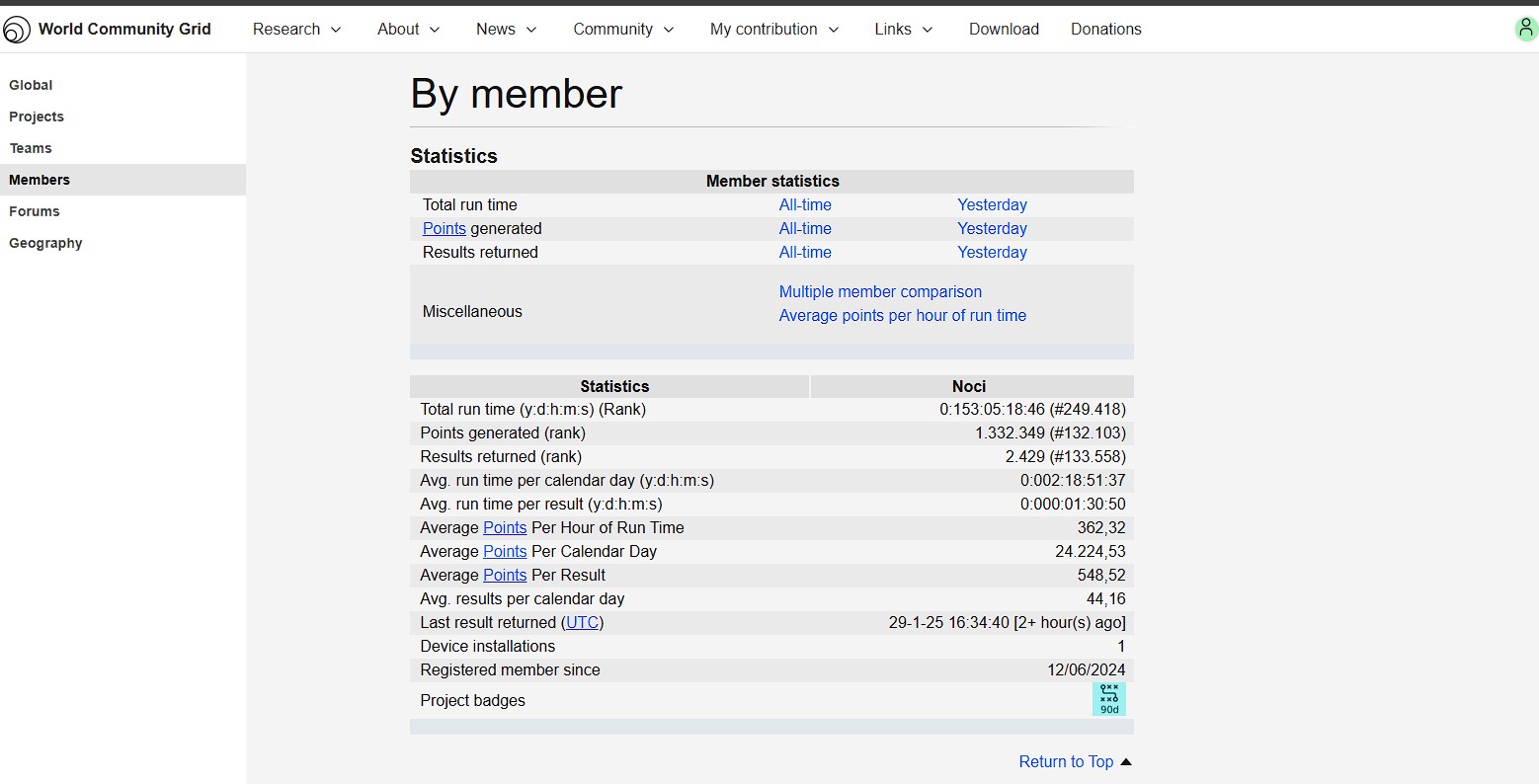Click the Return to Top arrow icon
This screenshot has width=1539, height=784.
[x=1126, y=761]
